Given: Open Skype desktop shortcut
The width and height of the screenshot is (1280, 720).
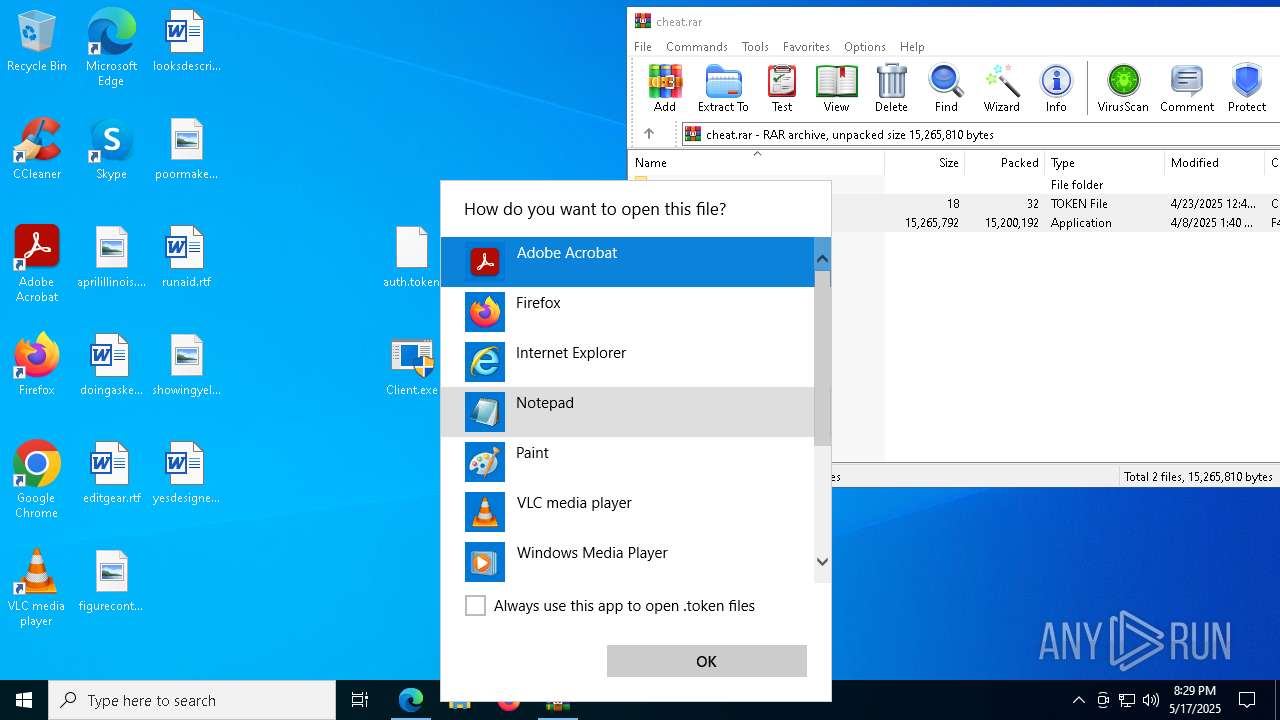Looking at the screenshot, I should (x=111, y=150).
